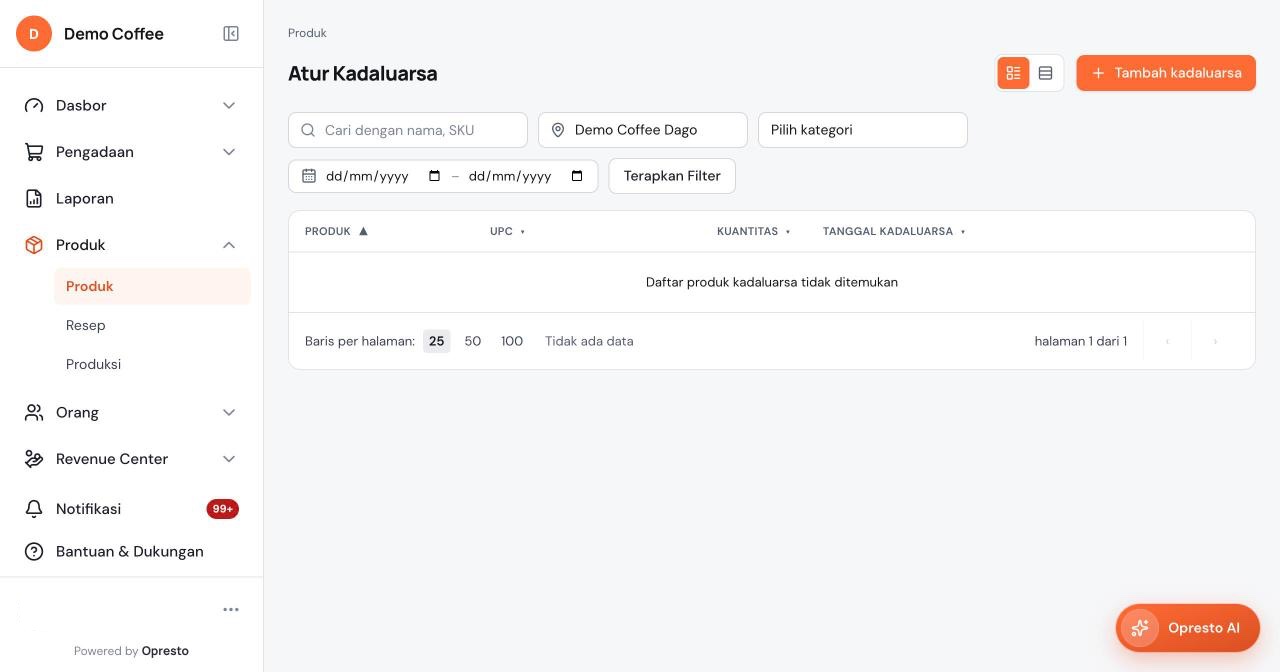Click the Pengadaan menu label
1280x672 pixels.
coord(95,152)
